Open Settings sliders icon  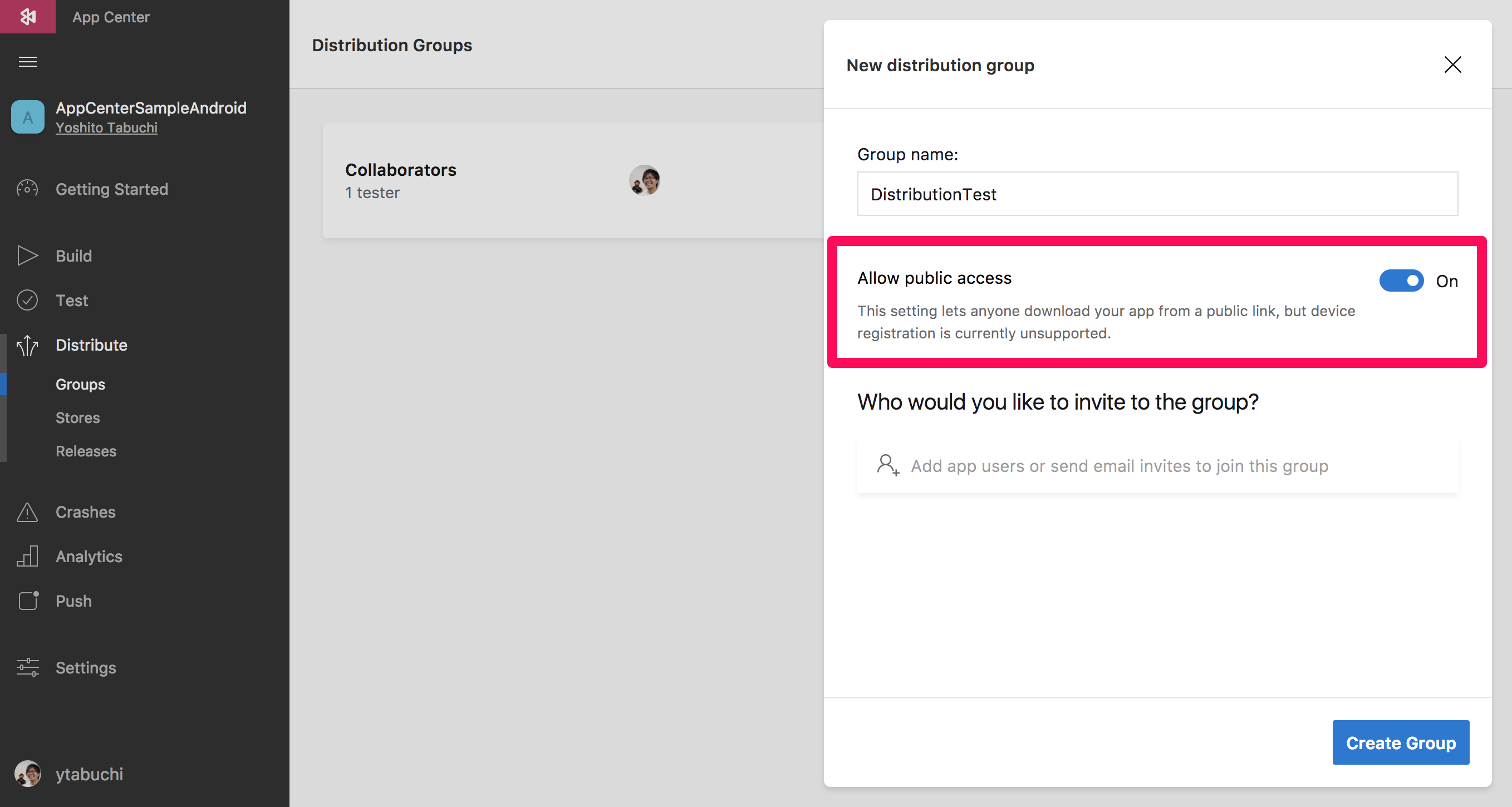pos(27,668)
